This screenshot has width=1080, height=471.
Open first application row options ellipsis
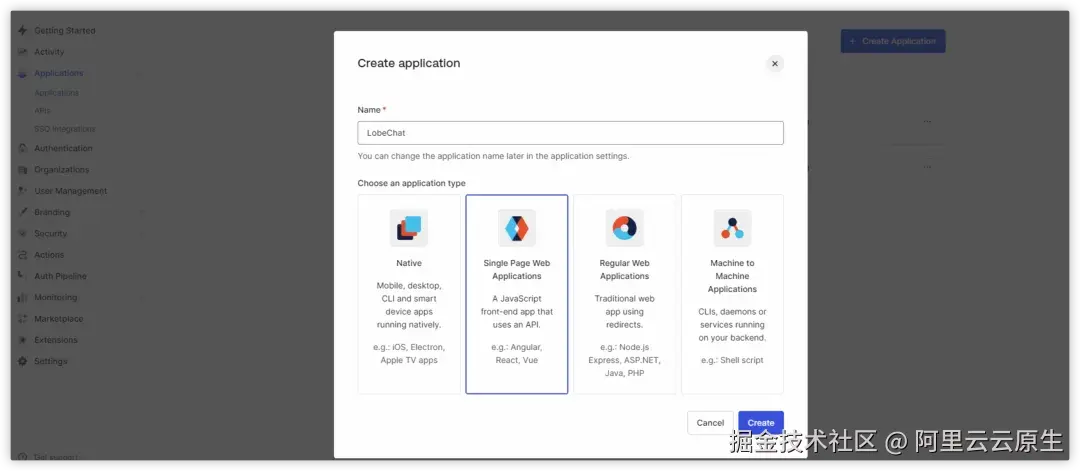(927, 121)
